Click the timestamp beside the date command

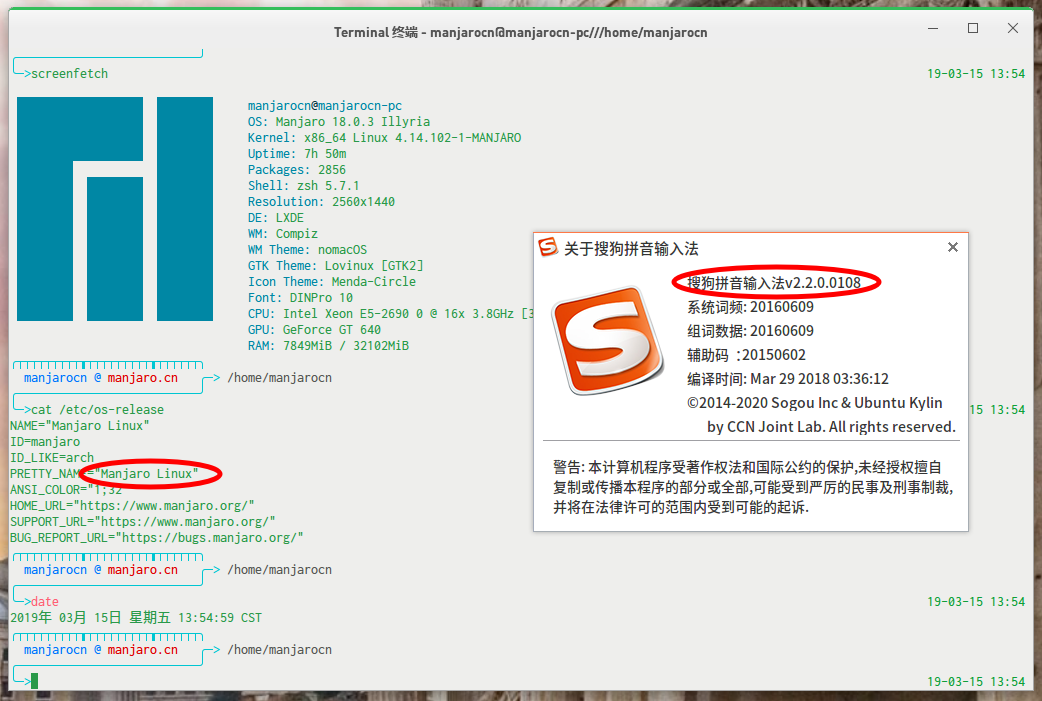pos(976,601)
